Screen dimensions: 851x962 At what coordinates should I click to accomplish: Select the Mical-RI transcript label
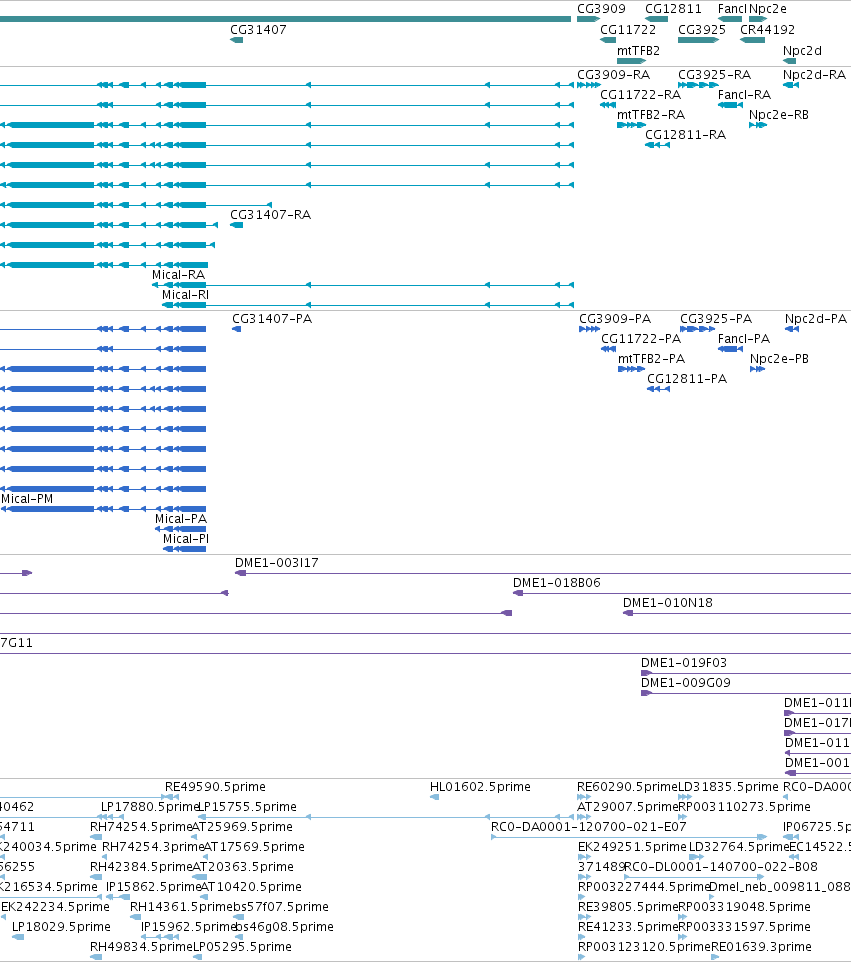click(185, 295)
